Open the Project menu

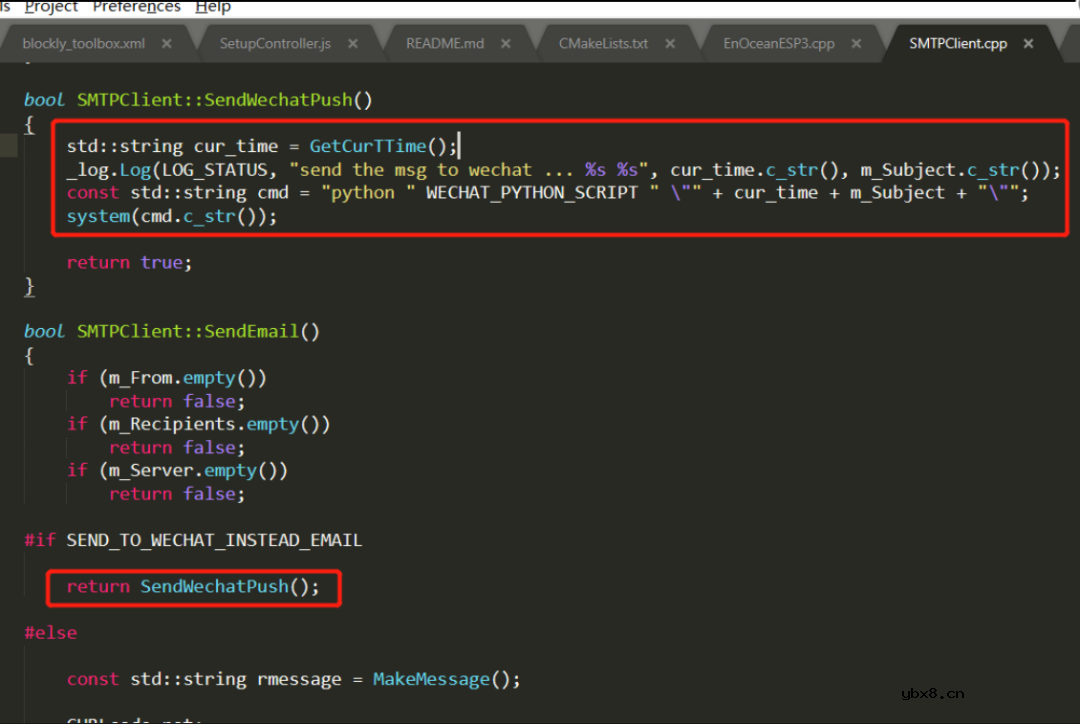(51, 7)
